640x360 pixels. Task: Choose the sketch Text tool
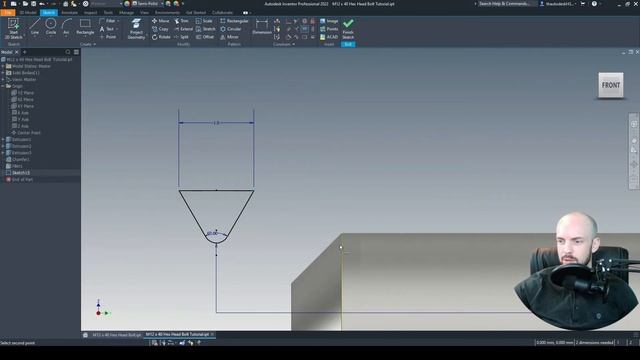click(x=107, y=29)
